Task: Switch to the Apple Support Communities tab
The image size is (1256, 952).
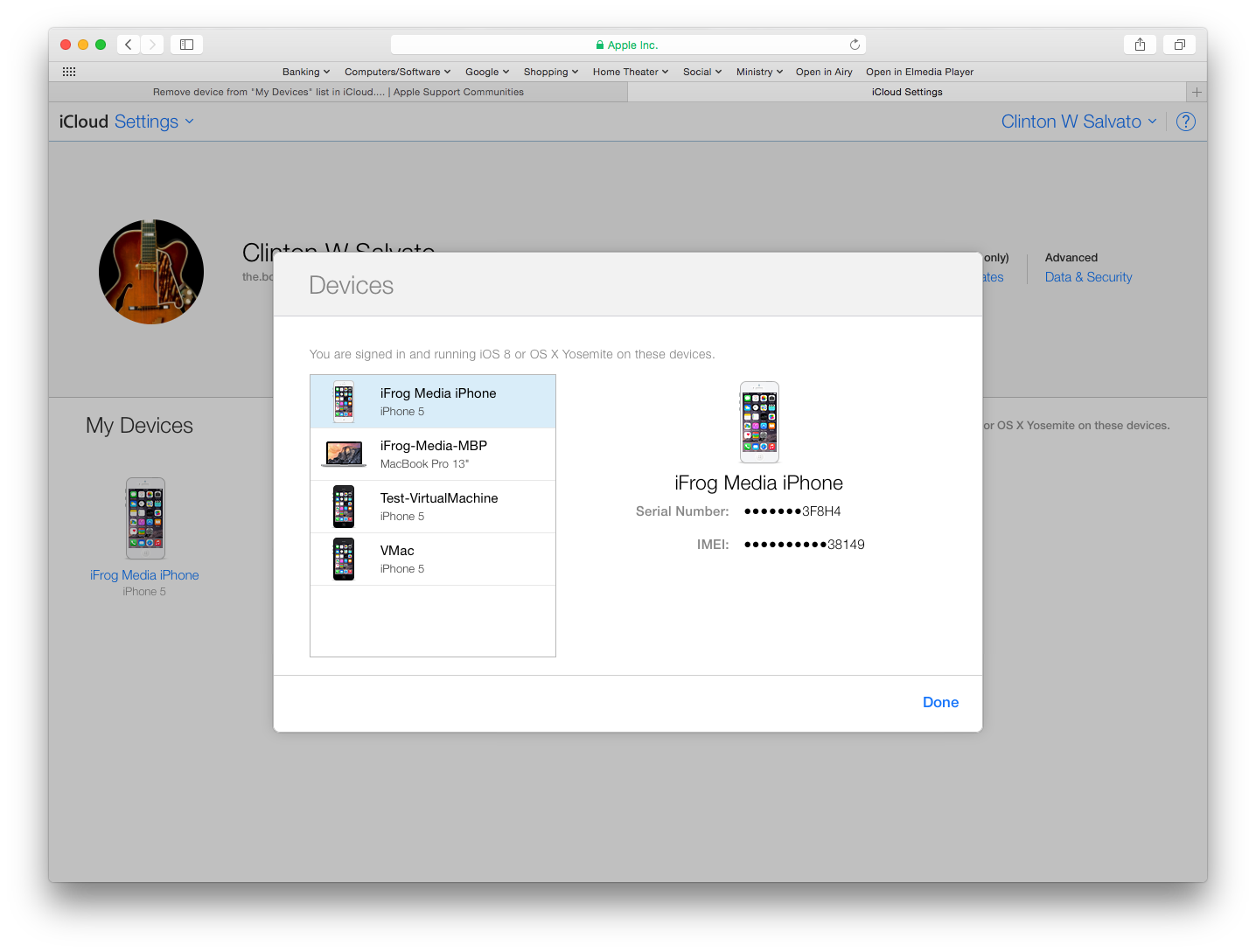Action: [x=338, y=92]
